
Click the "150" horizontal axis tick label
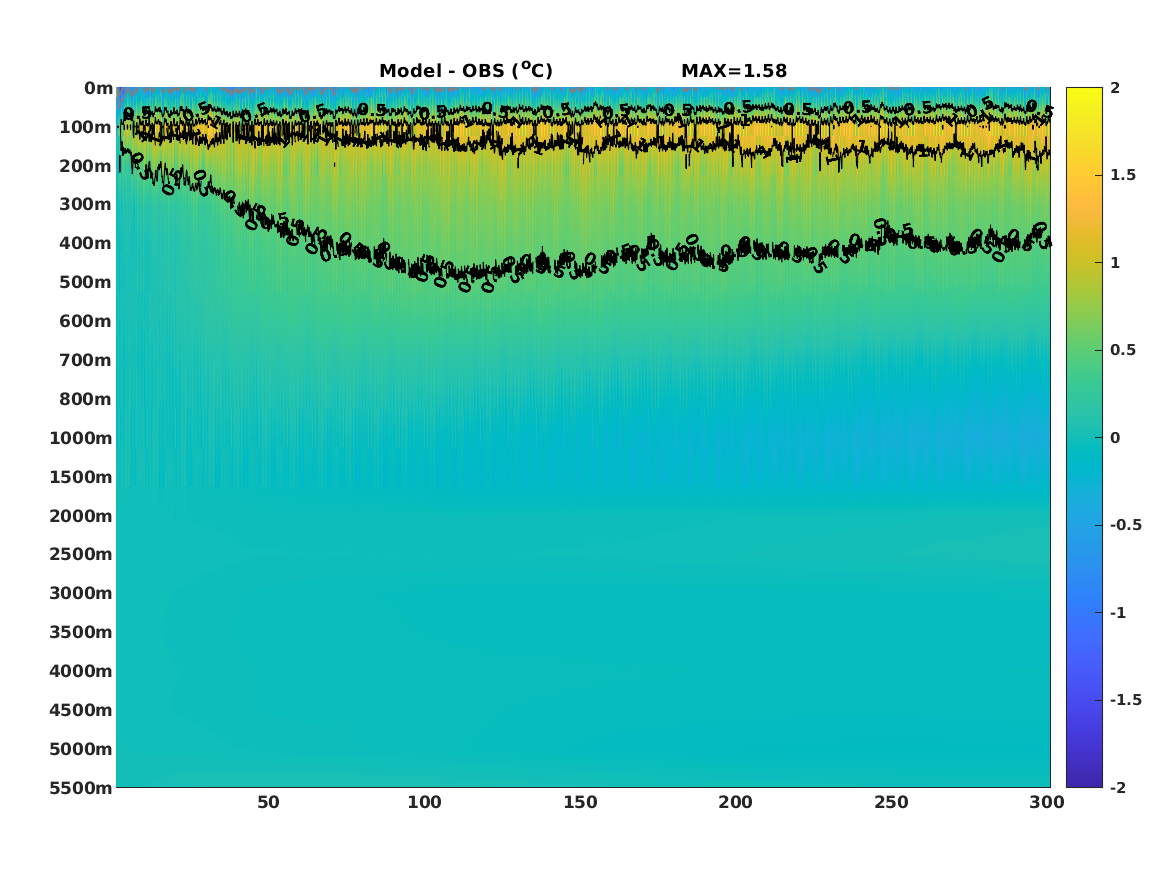tap(580, 803)
